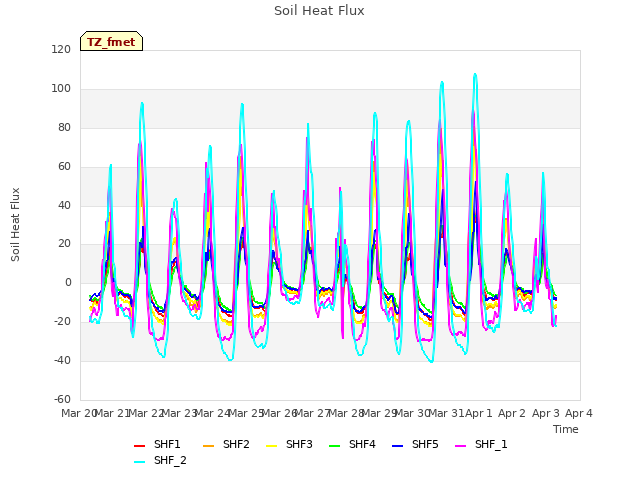Click the Apr 2 x-axis tick label
This screenshot has width=640, height=480.
coord(512,413)
